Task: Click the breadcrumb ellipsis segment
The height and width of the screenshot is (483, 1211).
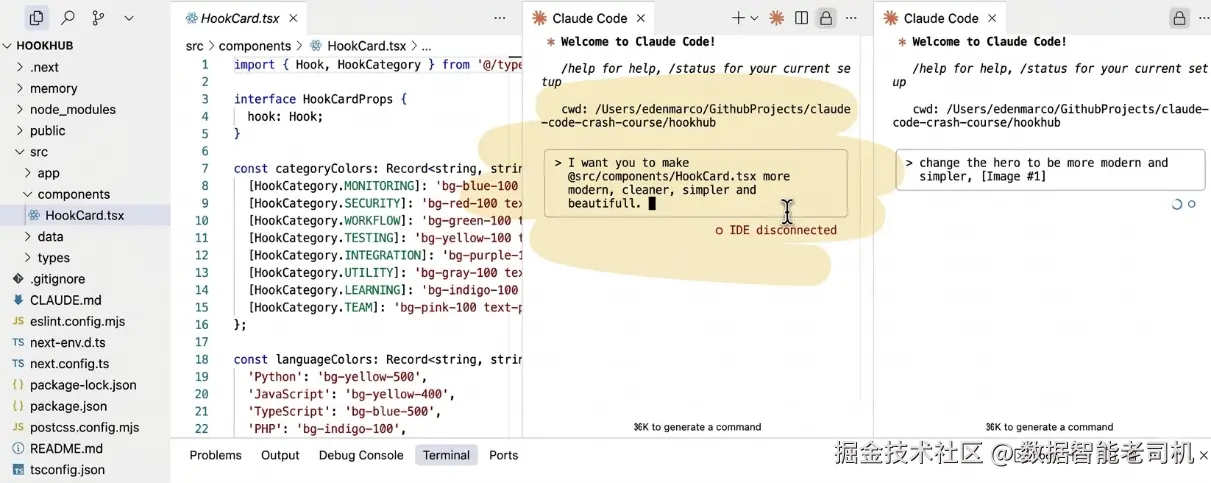Action: (x=426, y=46)
